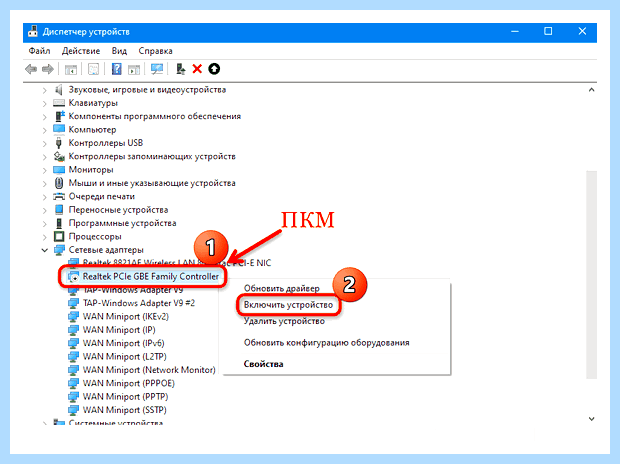Maximize the Device Manager window
Viewport: 620px width, 464px height.
tap(548, 32)
